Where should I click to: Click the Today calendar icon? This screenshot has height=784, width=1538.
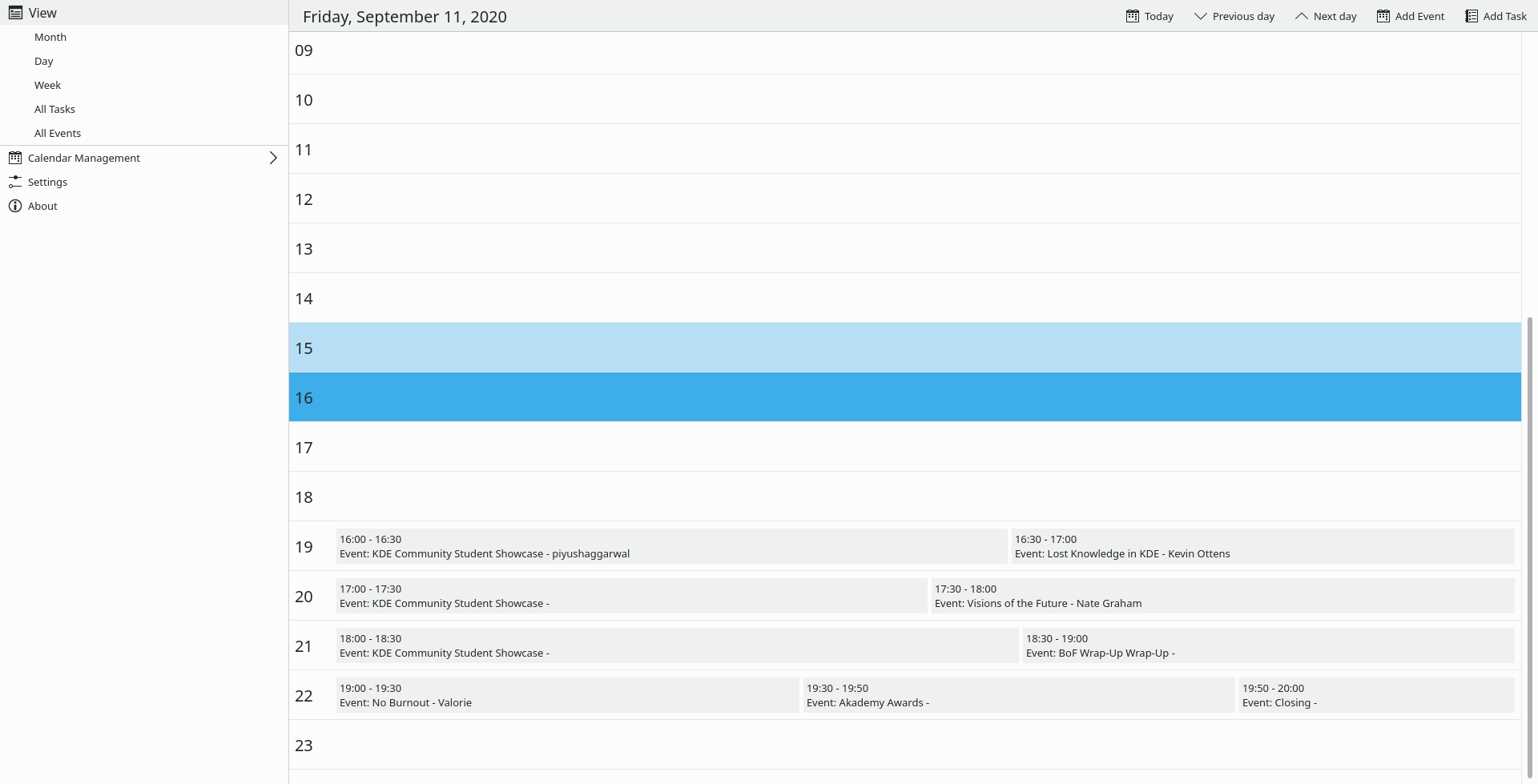[x=1132, y=16]
